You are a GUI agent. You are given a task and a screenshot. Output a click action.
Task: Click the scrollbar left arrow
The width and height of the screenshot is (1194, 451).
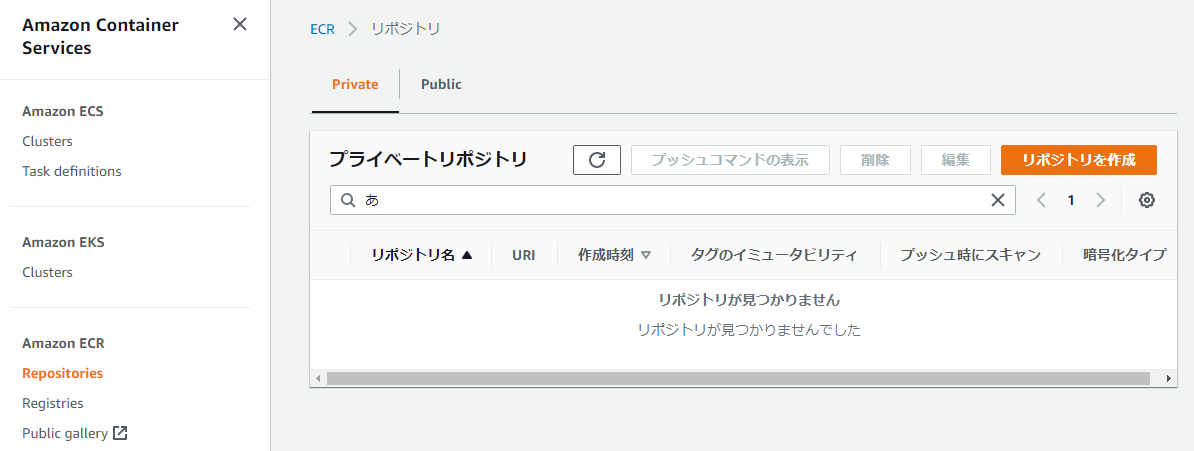pyautogui.click(x=318, y=378)
